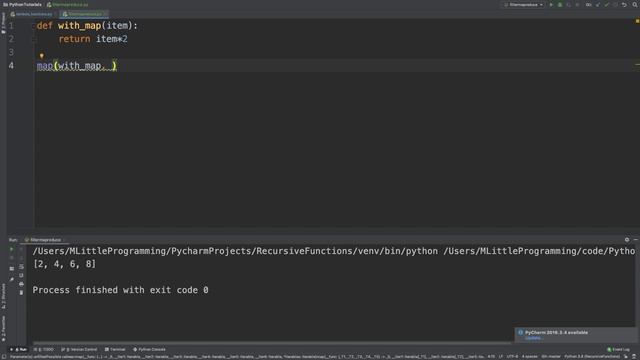
Task: Click the Debug bug icon in top toolbar
Action: [560, 4]
